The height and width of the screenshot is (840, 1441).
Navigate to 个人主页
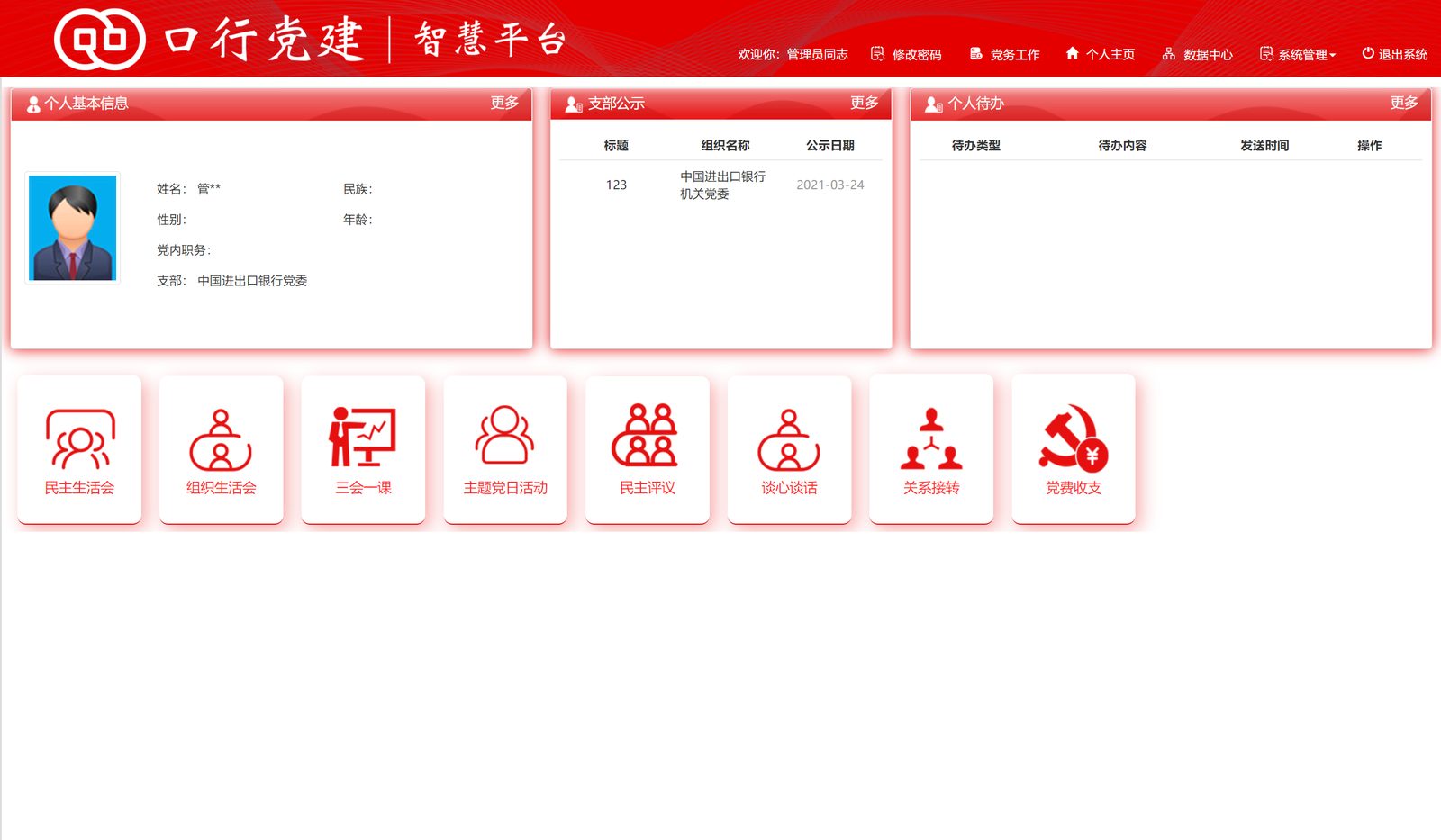coord(1101,54)
